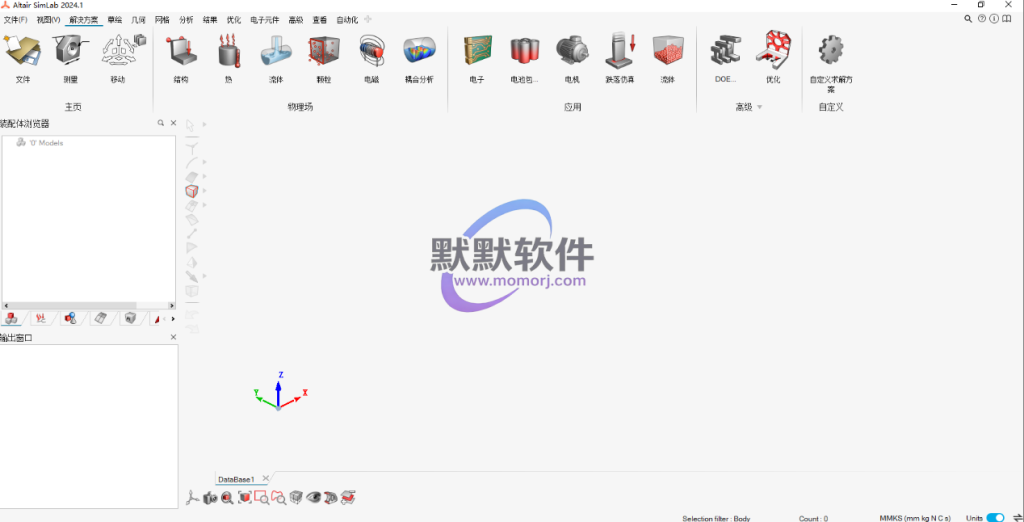The image size is (1024, 522).
Task: Expand the 高级 group dropdown arrow
Action: [x=759, y=107]
